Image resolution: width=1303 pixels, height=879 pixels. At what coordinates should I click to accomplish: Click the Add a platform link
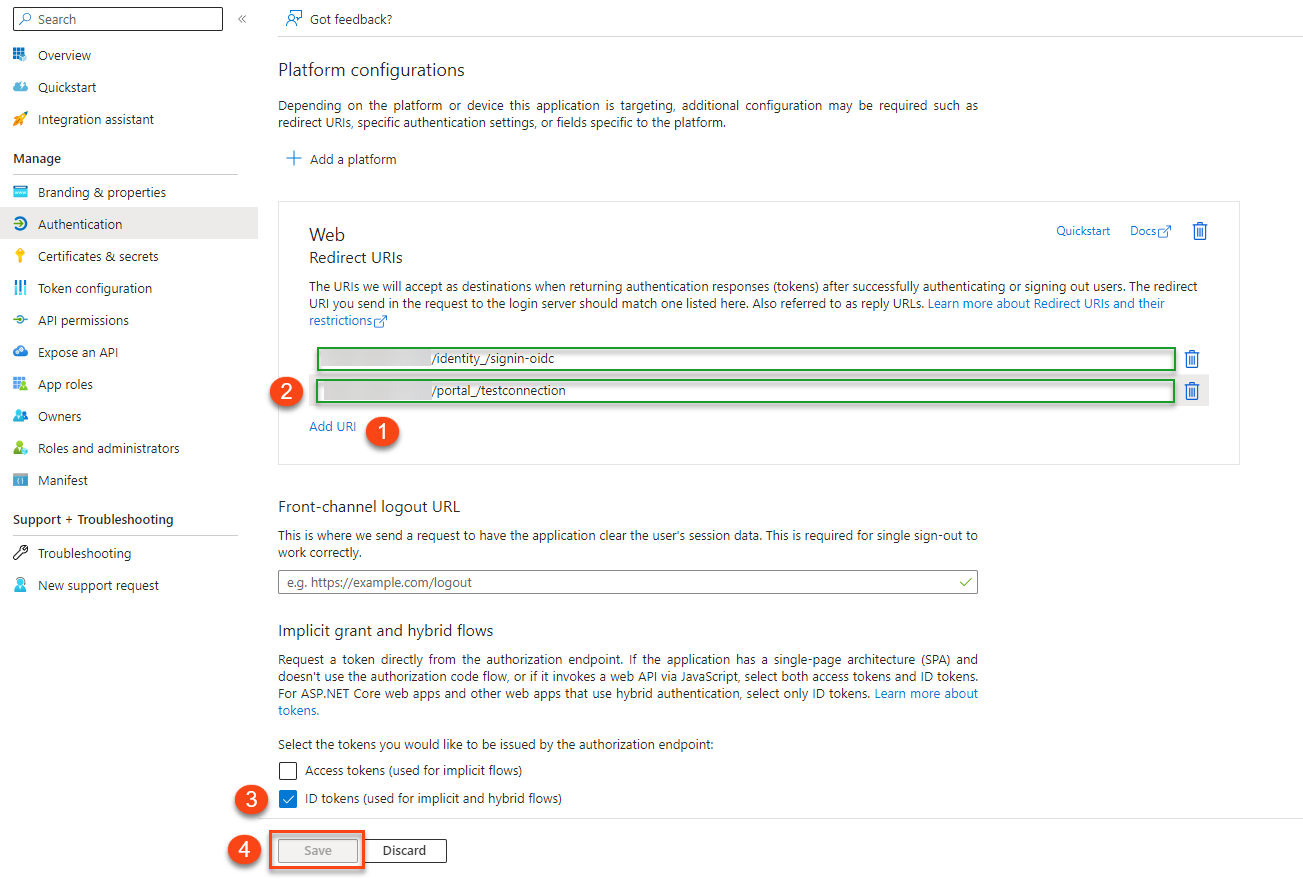(x=353, y=159)
